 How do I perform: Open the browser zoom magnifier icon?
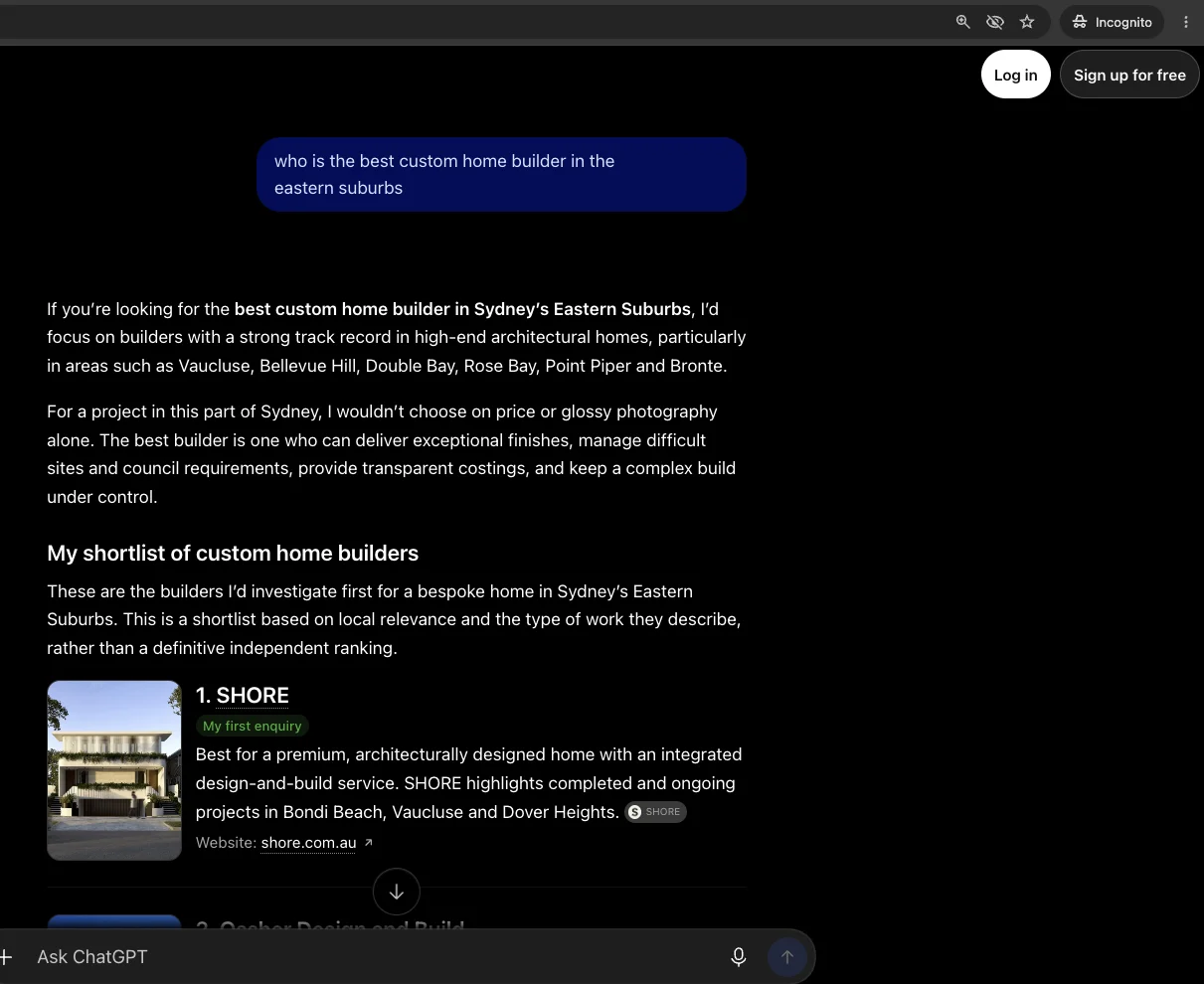click(962, 22)
